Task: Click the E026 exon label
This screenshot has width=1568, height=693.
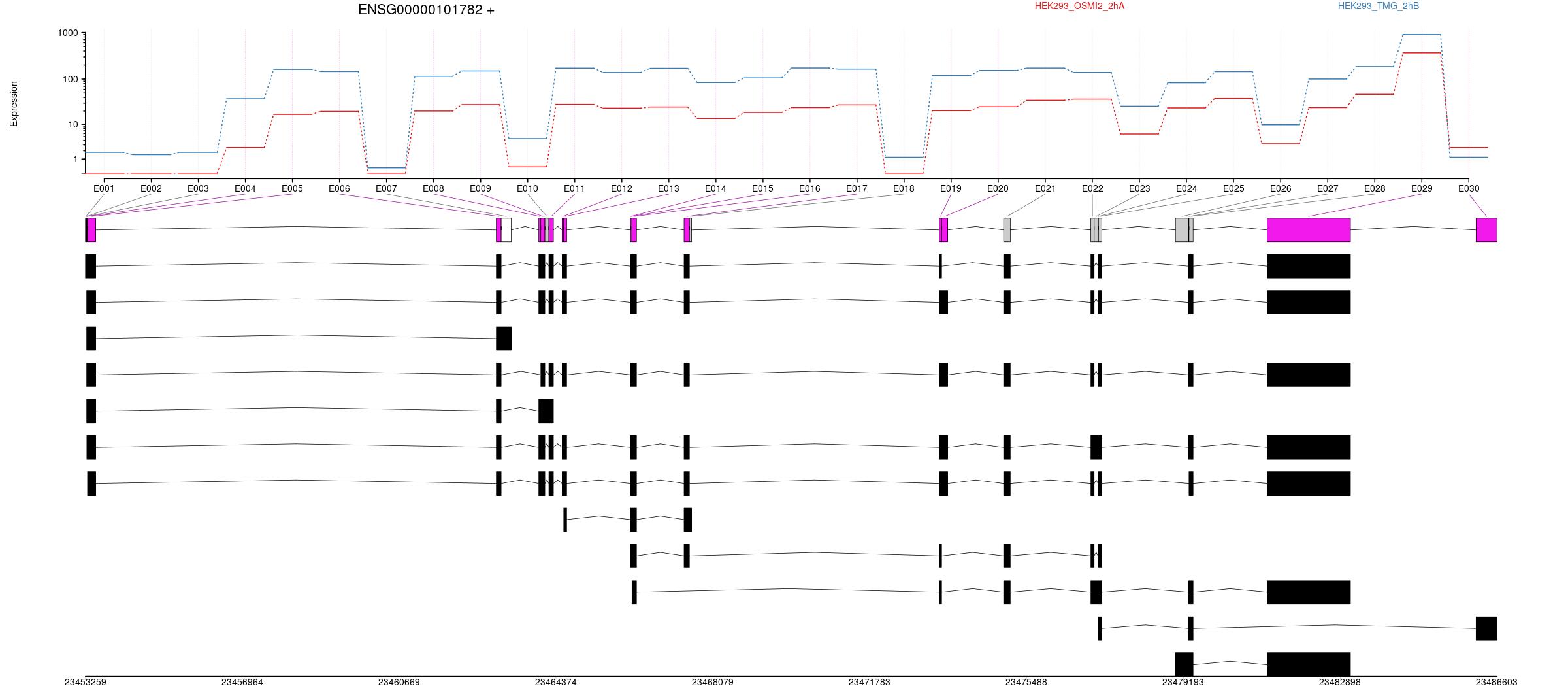Action: 1281,188
